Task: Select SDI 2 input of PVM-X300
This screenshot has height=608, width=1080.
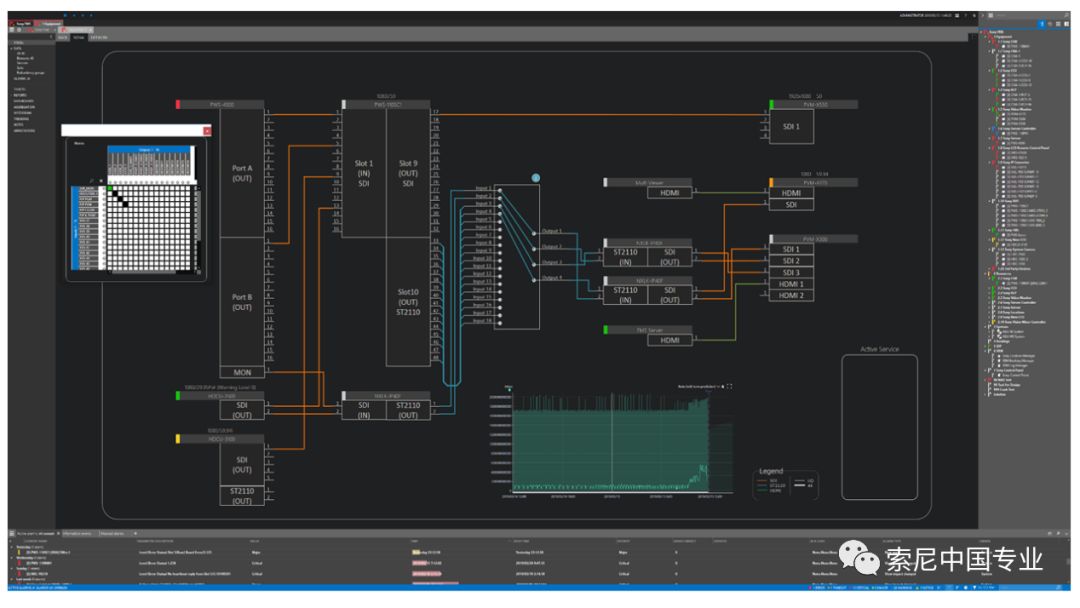Action: 791,261
